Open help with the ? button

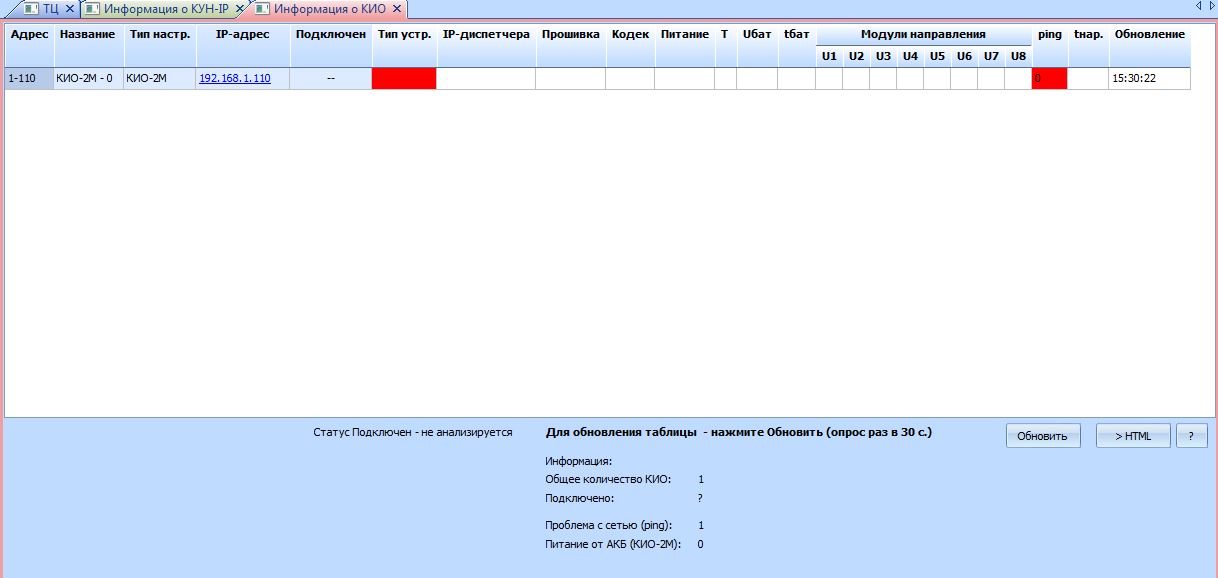click(1191, 436)
